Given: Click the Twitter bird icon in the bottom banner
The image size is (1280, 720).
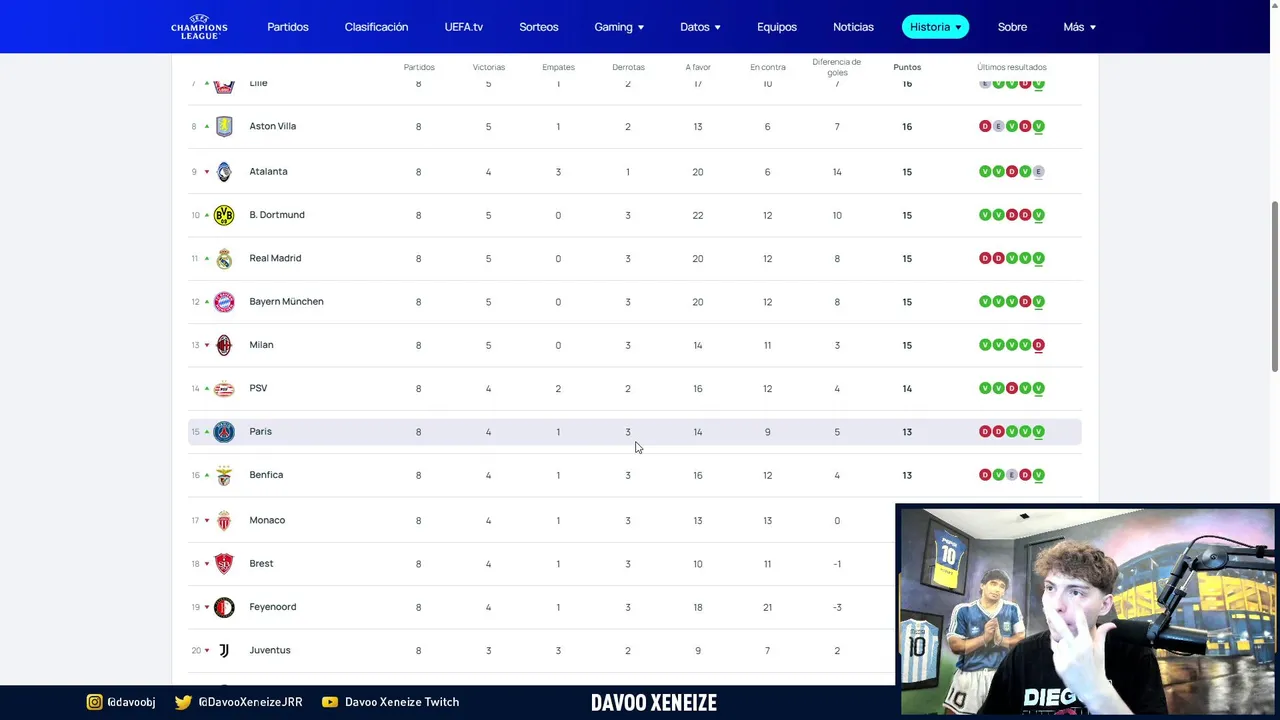Looking at the screenshot, I should 183,702.
